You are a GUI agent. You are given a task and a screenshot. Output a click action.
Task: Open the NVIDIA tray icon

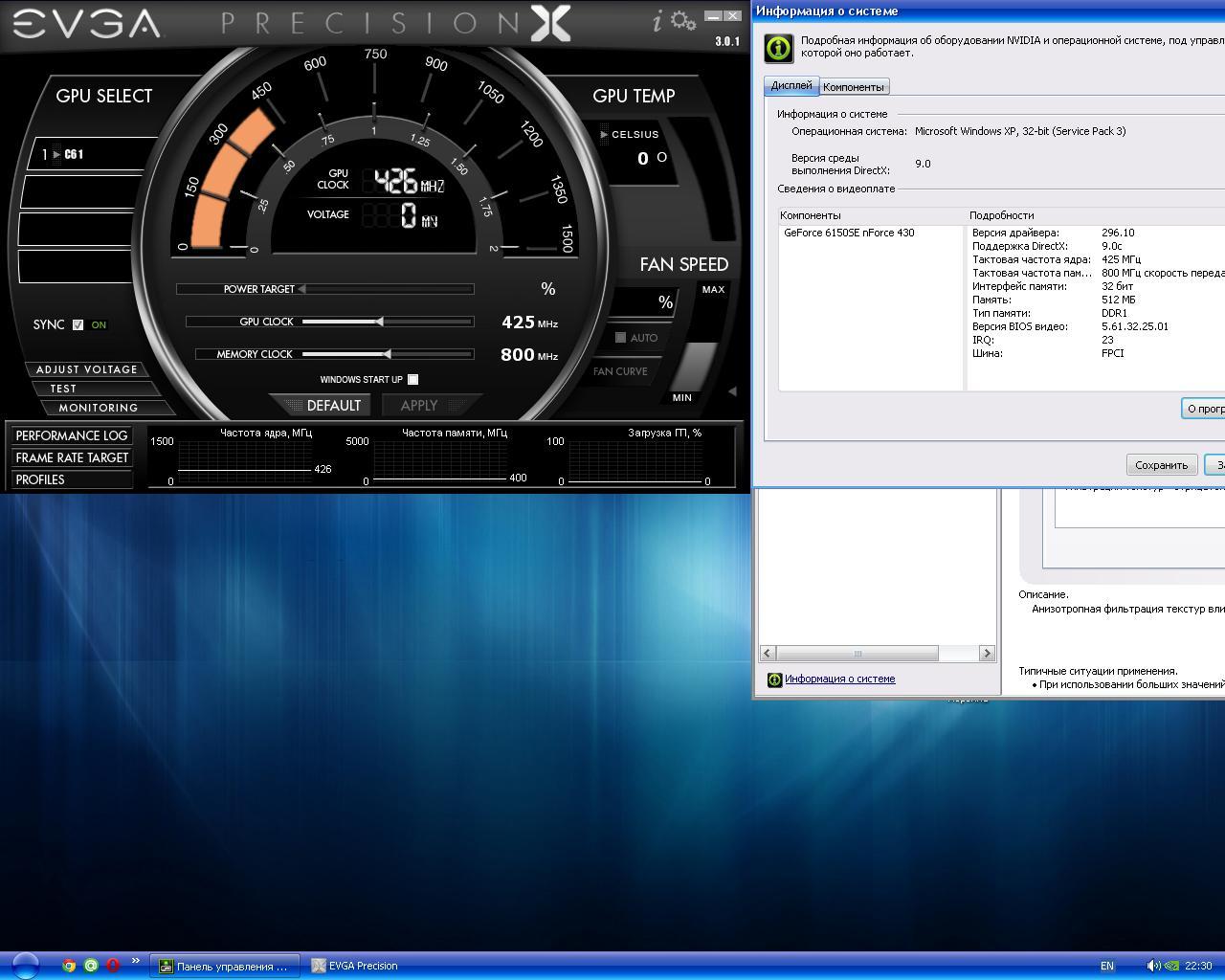pos(1172,966)
